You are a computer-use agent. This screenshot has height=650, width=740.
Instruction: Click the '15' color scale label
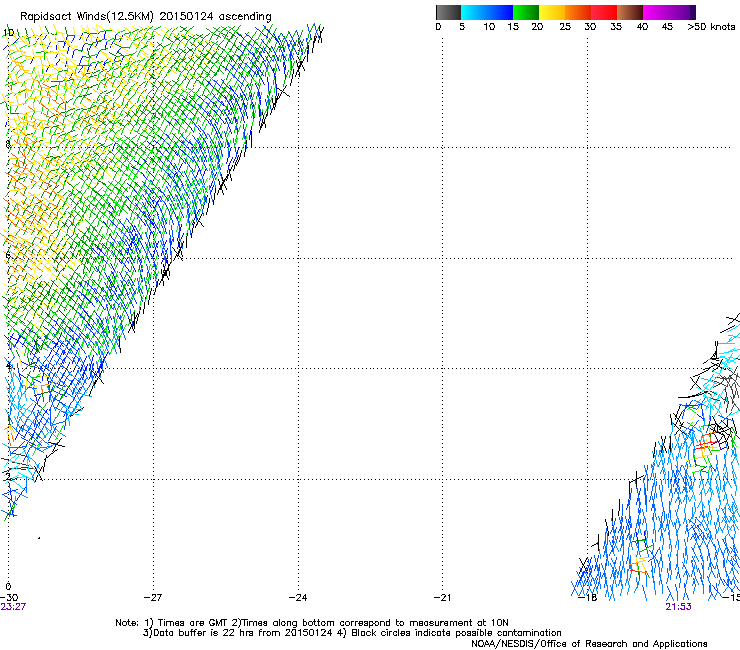(x=513, y=26)
